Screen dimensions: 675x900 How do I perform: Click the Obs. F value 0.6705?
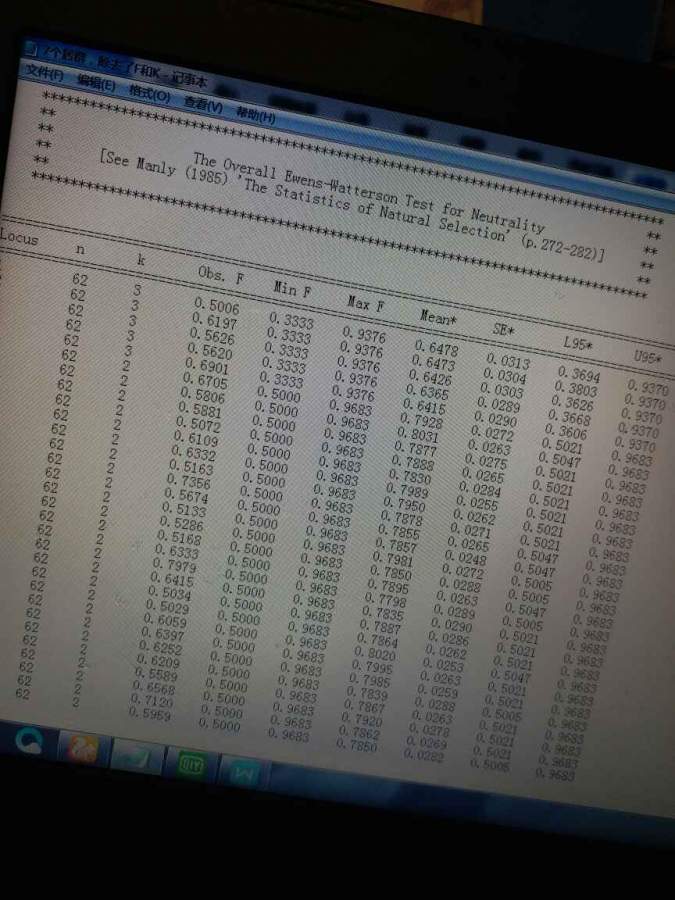click(x=205, y=380)
